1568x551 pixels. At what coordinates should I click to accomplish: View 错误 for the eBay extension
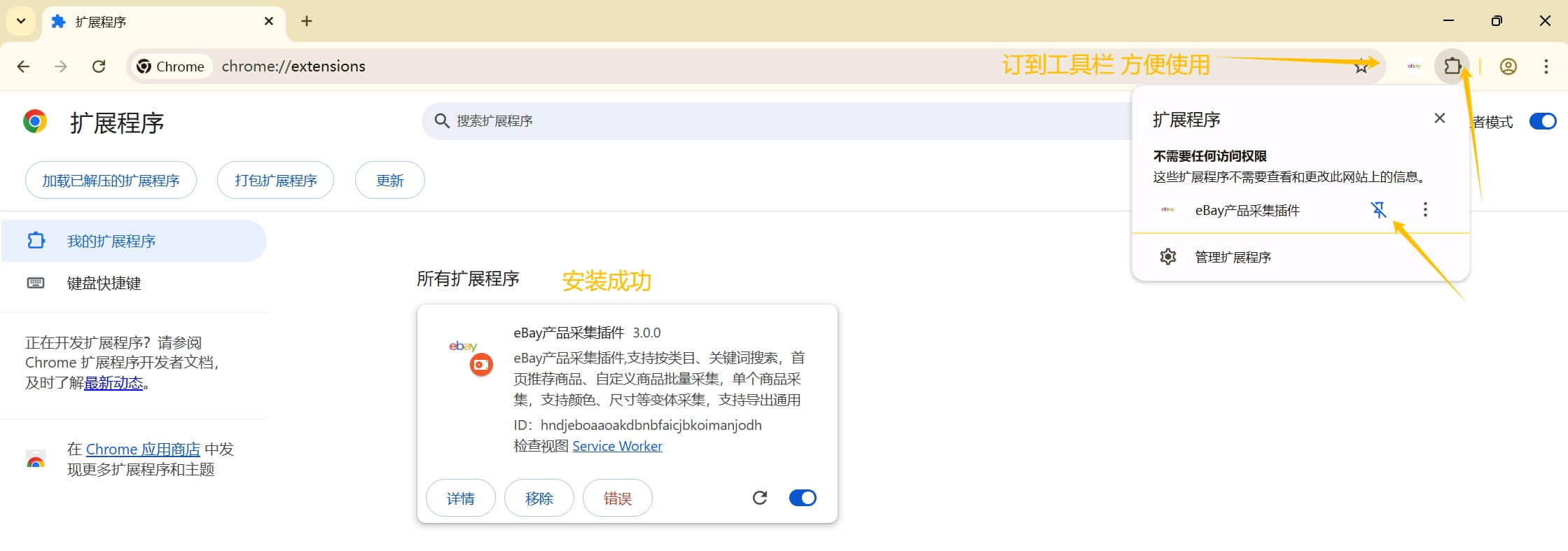point(618,498)
